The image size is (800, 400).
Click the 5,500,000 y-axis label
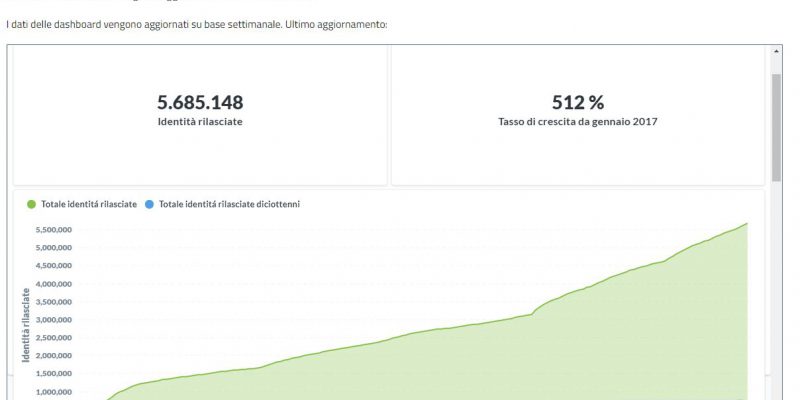pos(54,230)
